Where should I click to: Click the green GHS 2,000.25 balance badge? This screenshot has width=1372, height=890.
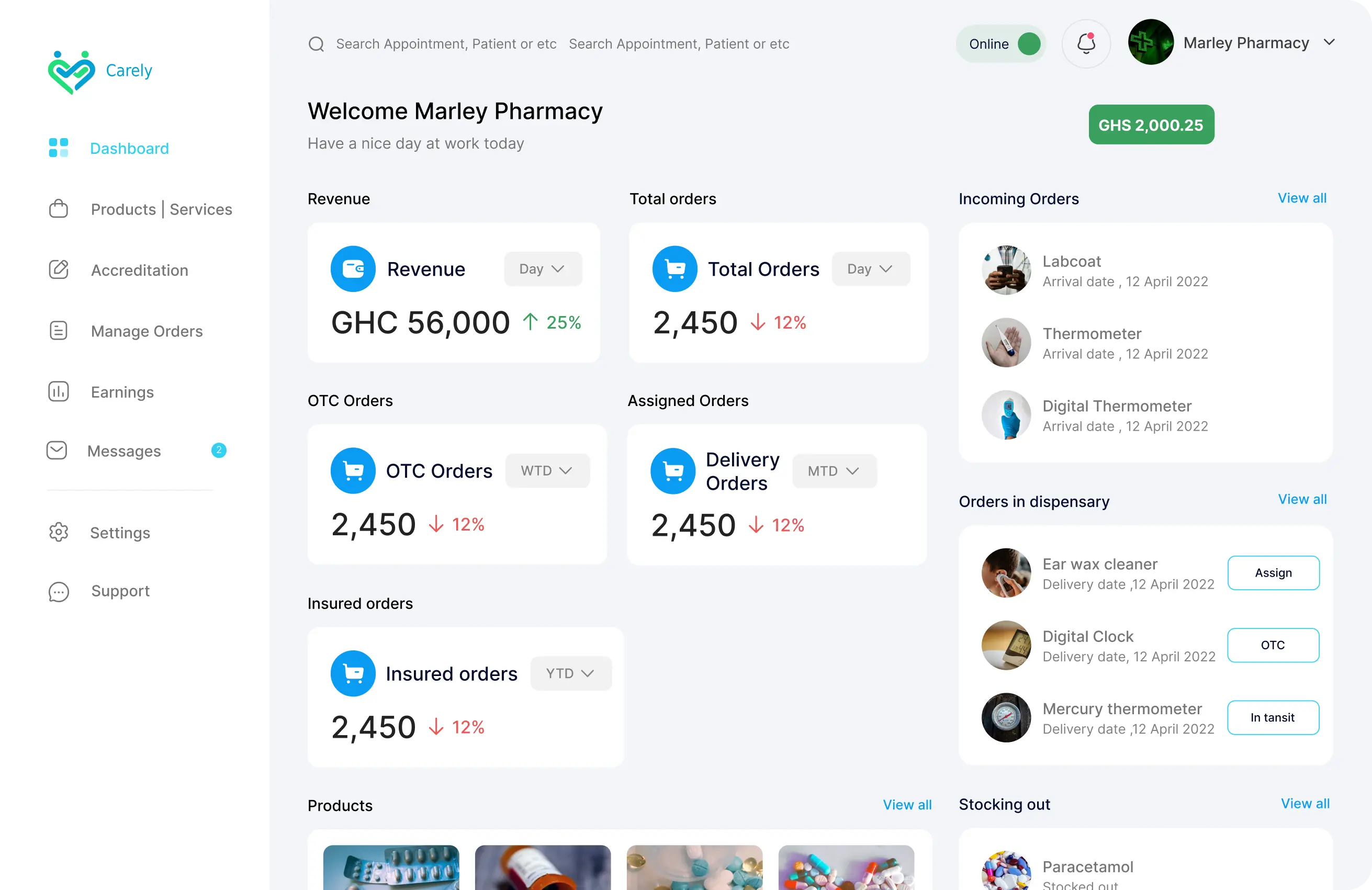[1151, 125]
